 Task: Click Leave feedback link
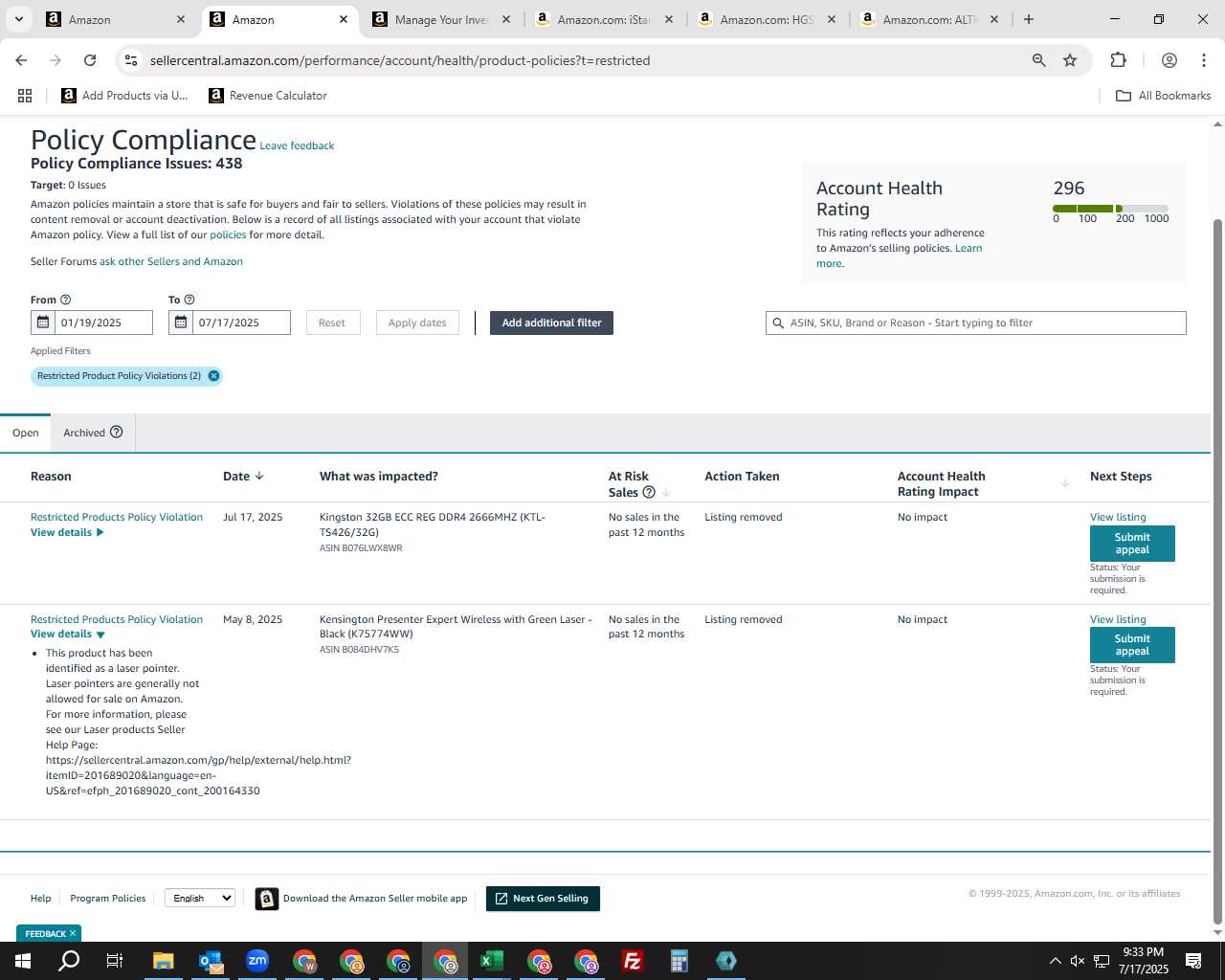tap(297, 145)
